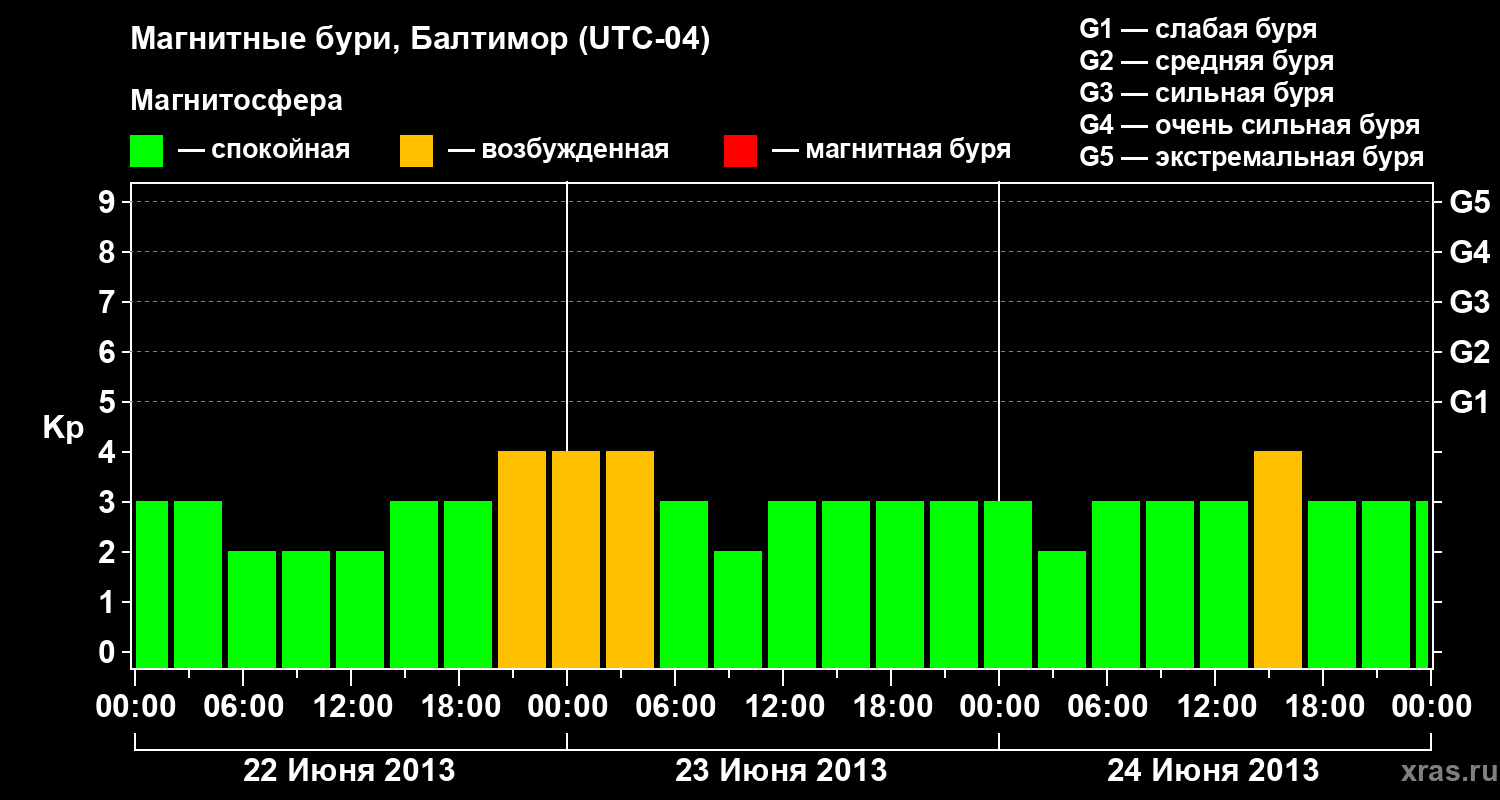Click the 'G2 — средняя буря' legend line

[1206, 61]
